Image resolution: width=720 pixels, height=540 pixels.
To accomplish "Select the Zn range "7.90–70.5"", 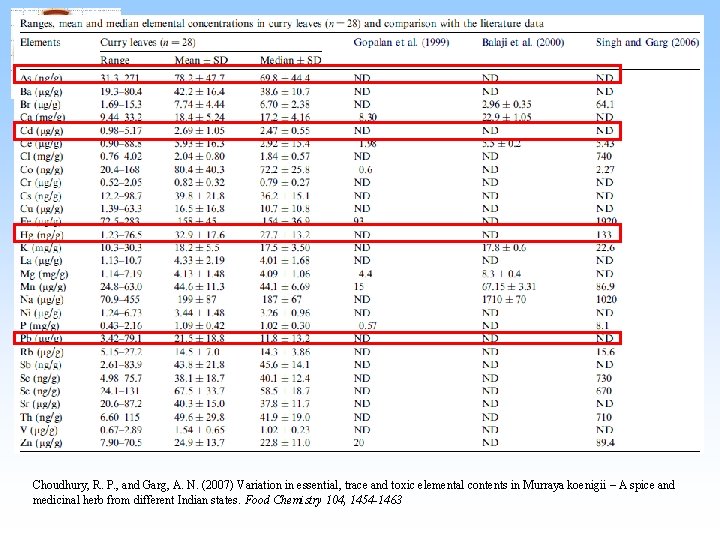I will point(121,443).
